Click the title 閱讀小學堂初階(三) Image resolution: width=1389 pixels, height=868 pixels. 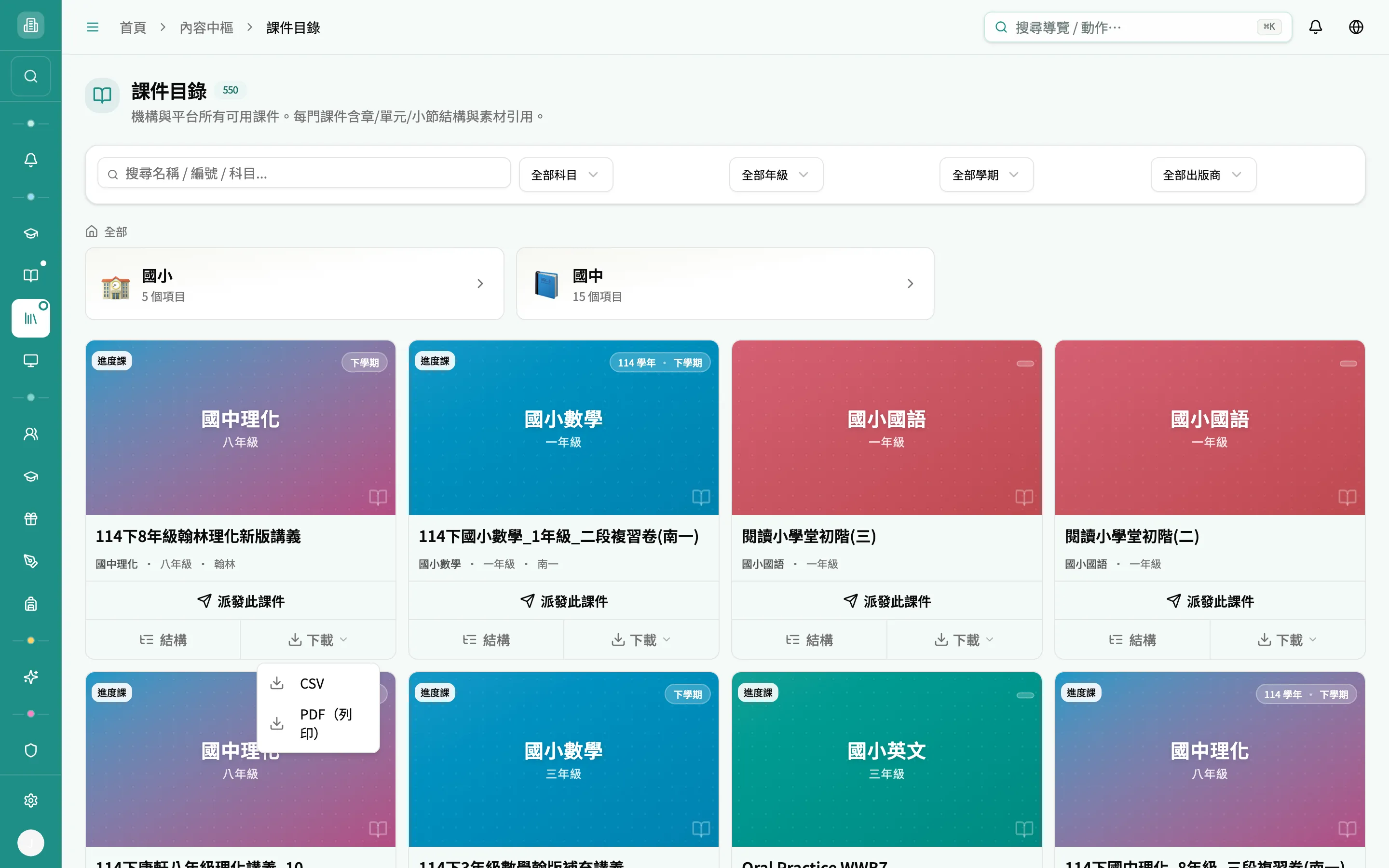coord(809,536)
